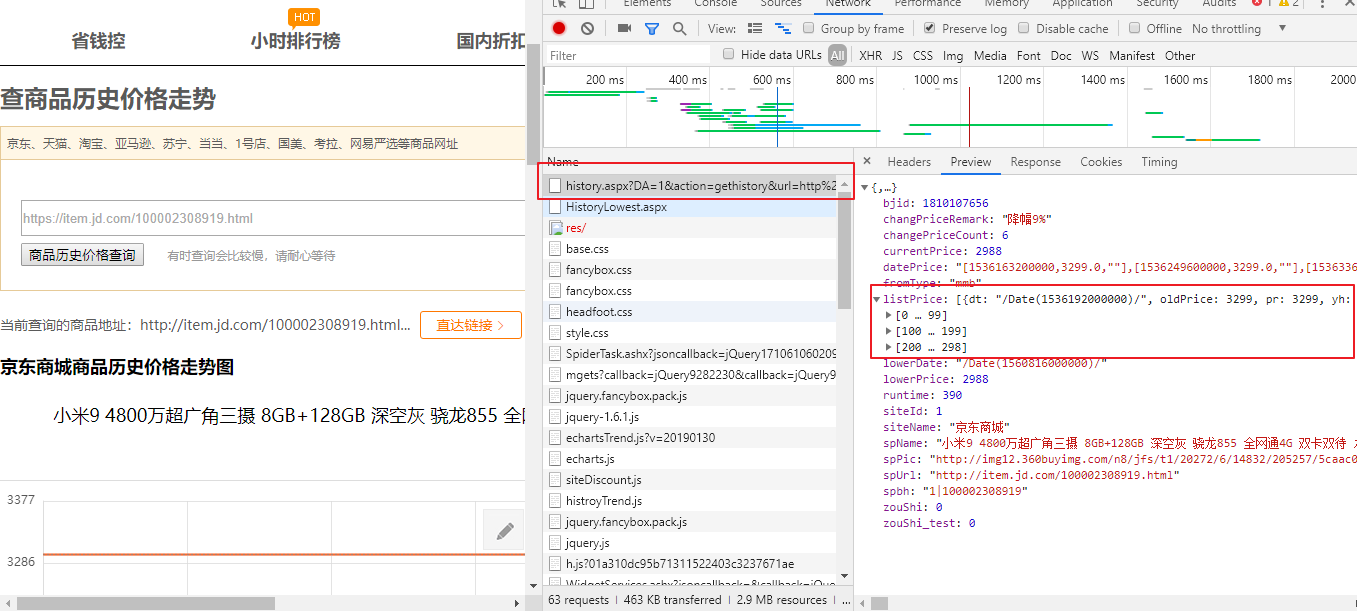Filter requests by JS type
The image size is (1357, 611).
[897, 56]
